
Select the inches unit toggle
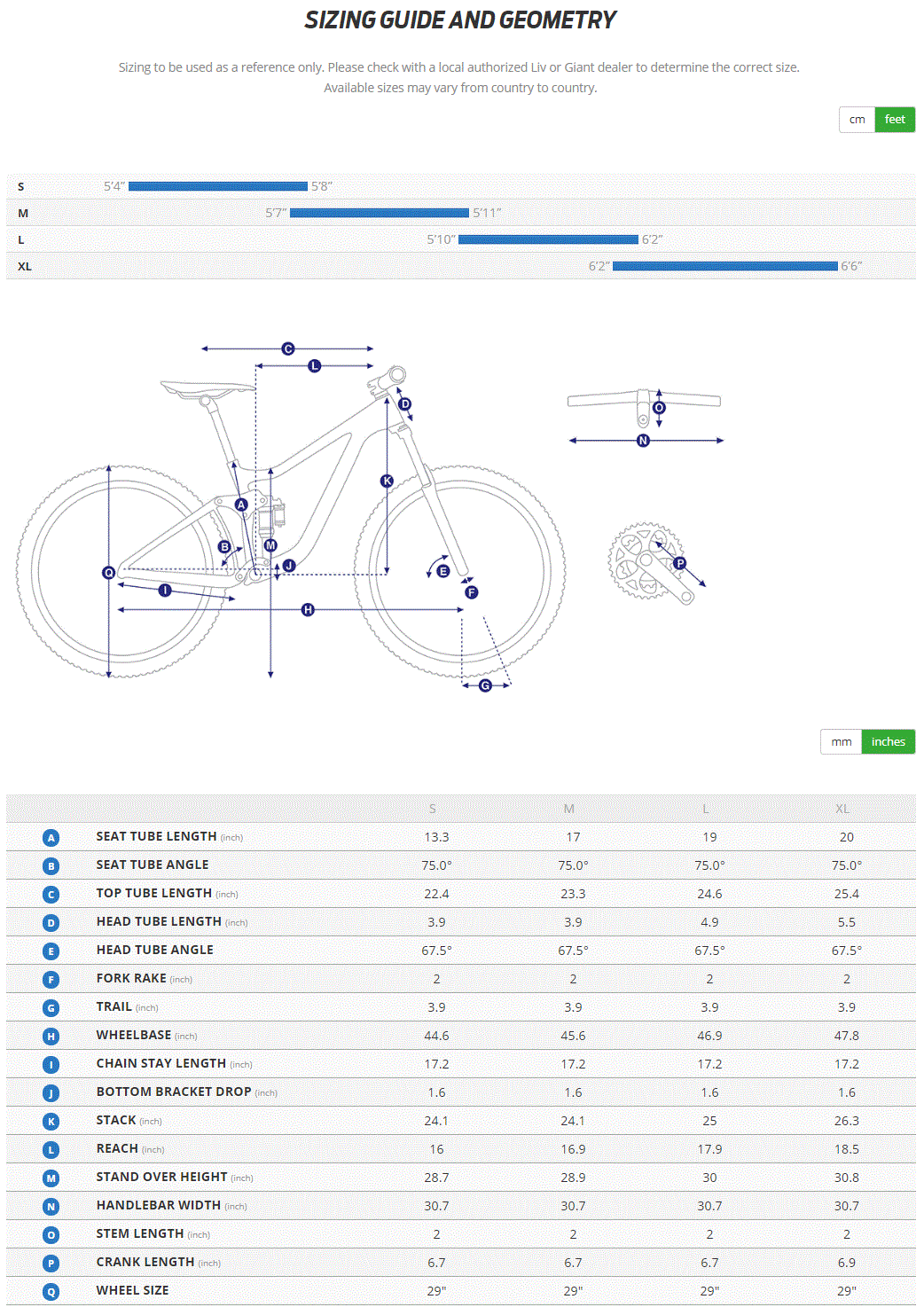coord(888,742)
